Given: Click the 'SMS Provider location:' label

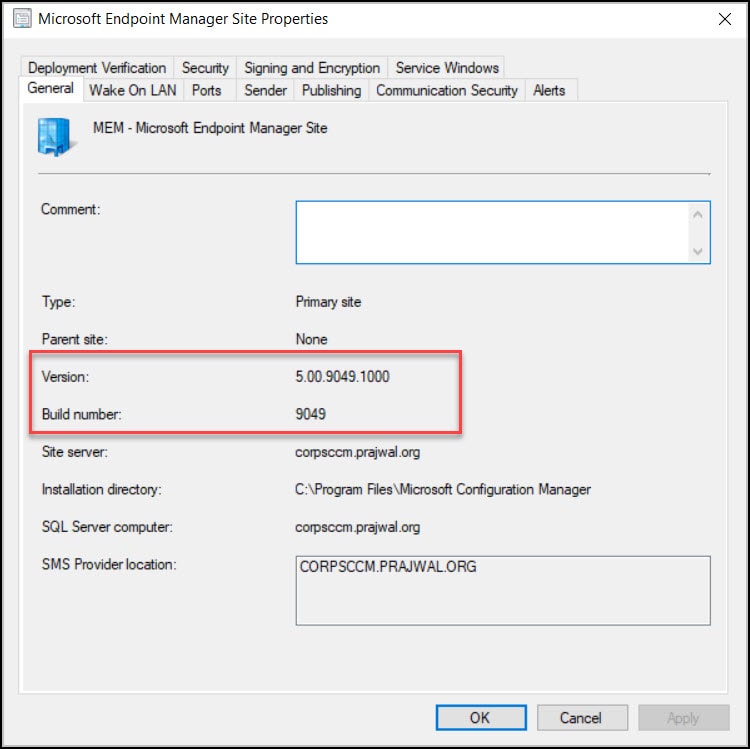Looking at the screenshot, I should [109, 564].
